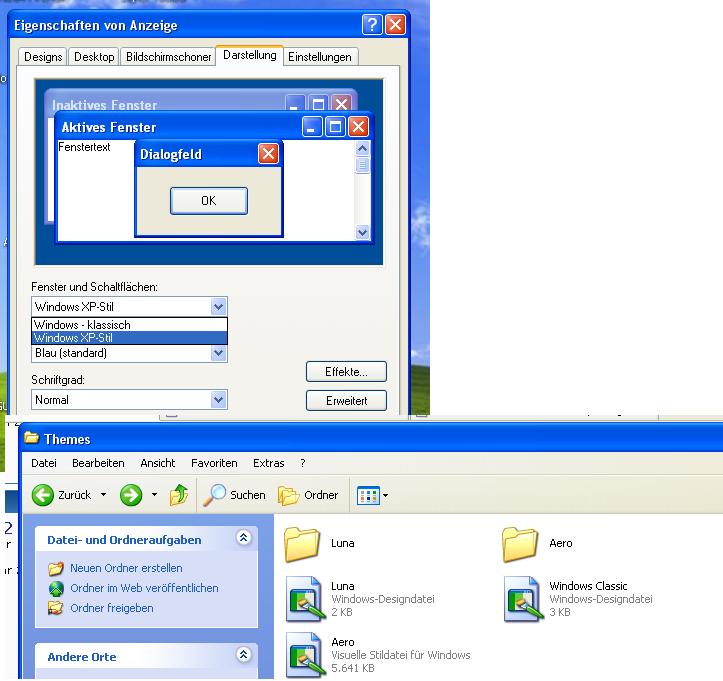This screenshot has height=681, width=723.
Task: Select the Windows Classic design file icon
Action: point(522,599)
